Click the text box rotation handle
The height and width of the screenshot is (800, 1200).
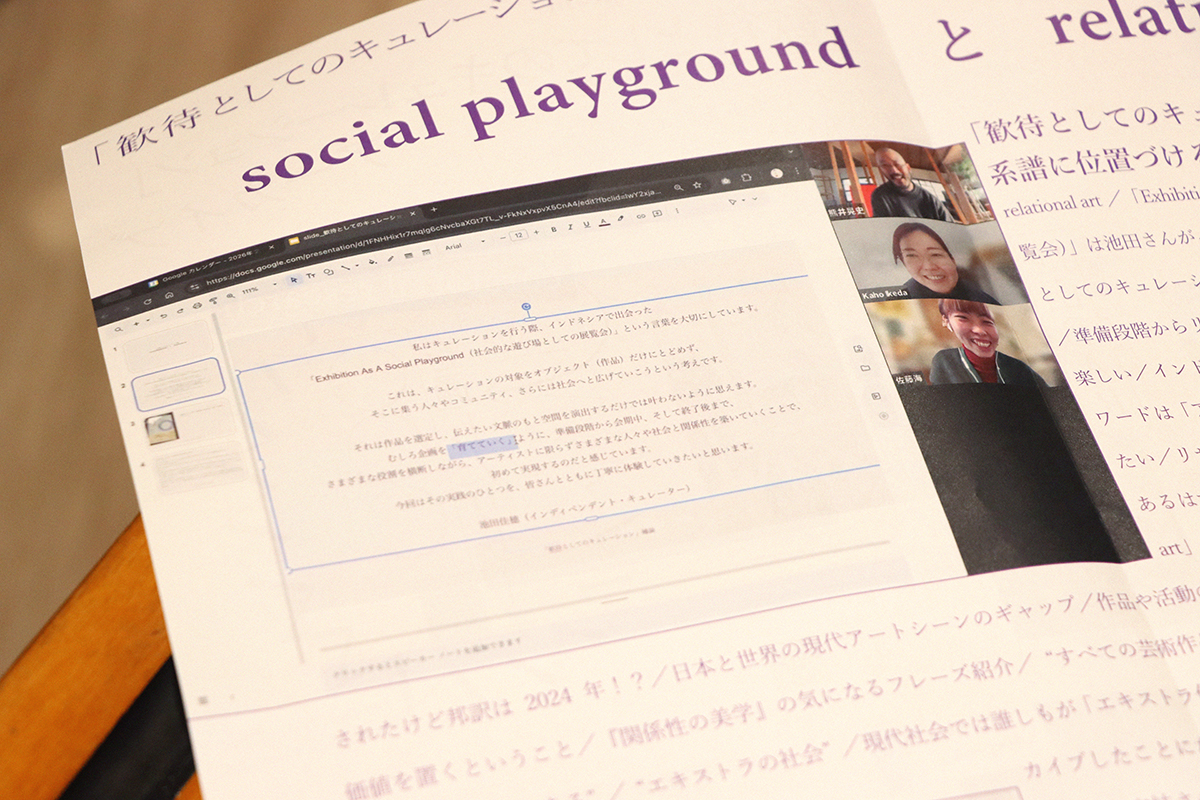coord(527,307)
